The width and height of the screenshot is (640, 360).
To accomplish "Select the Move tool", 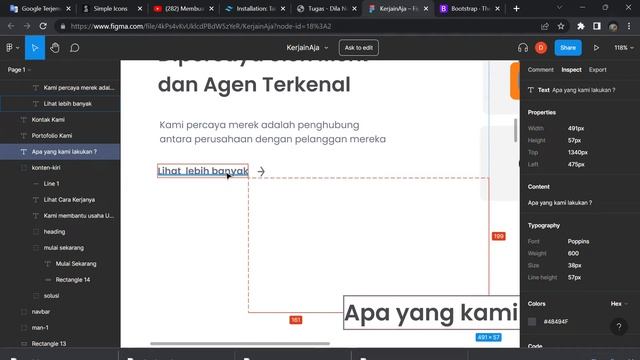I will click(x=35, y=48).
